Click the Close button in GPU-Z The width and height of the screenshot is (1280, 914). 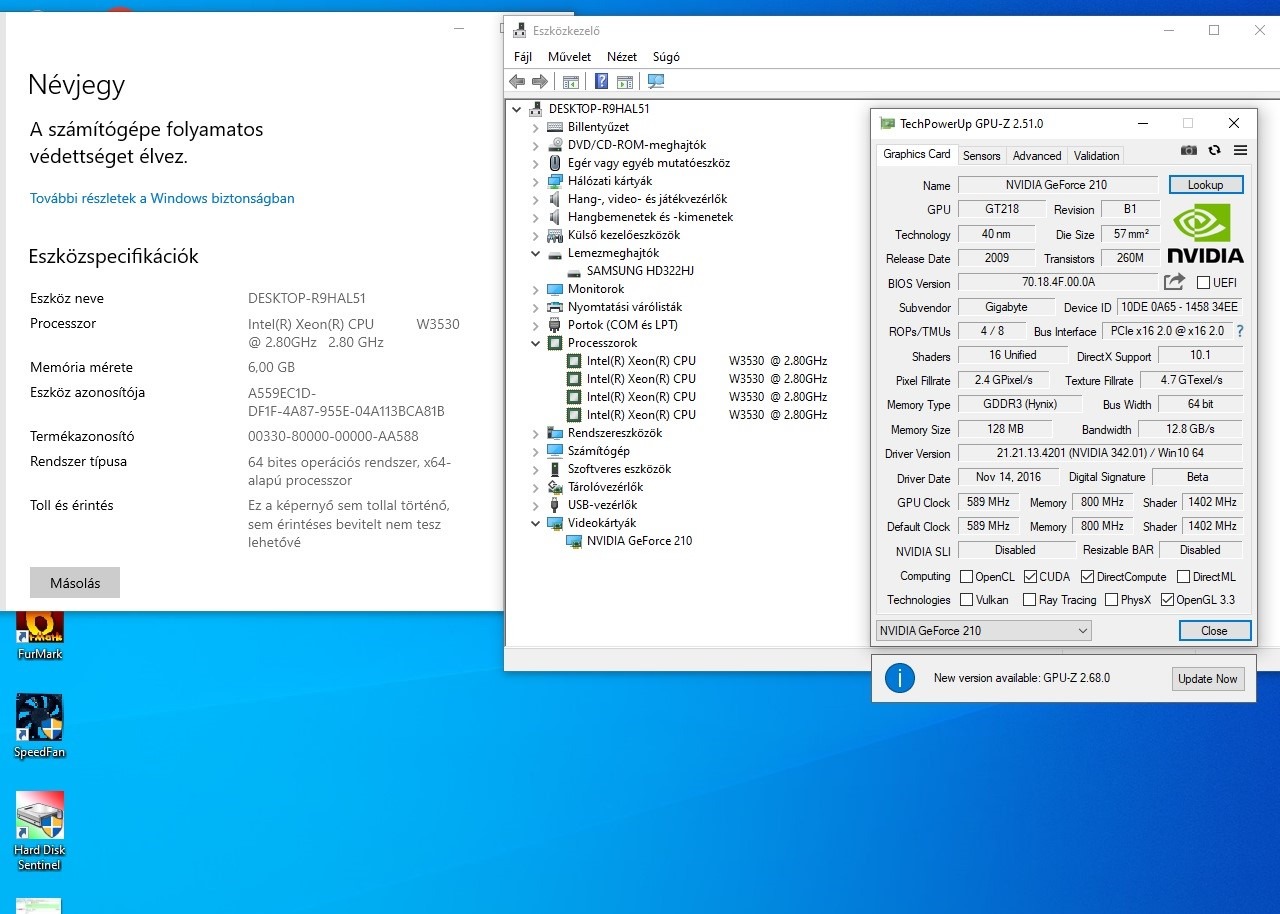pos(1214,631)
